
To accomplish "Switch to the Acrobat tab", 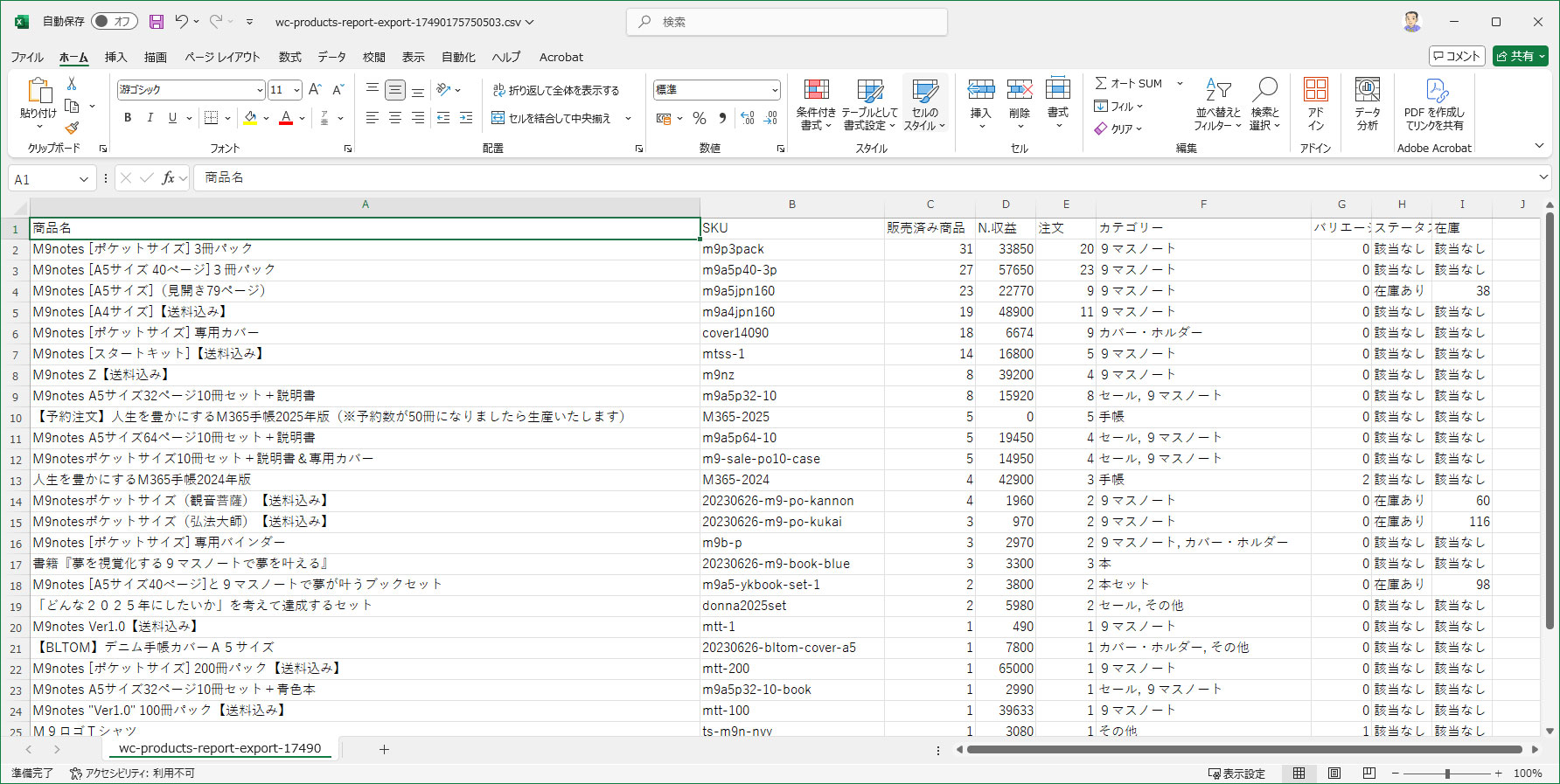I will coord(561,57).
